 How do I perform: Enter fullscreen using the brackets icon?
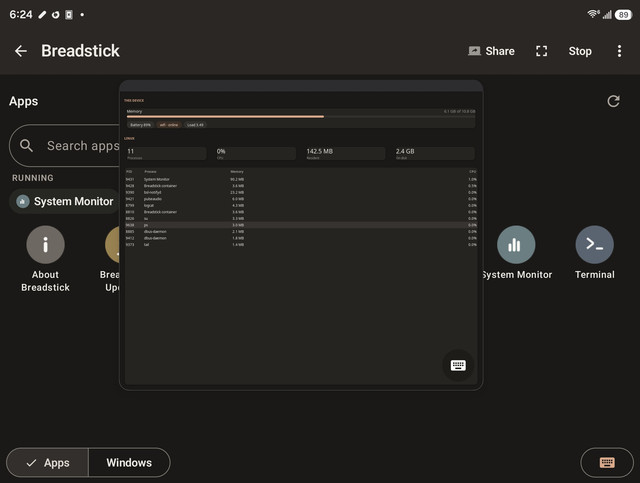pyautogui.click(x=542, y=51)
